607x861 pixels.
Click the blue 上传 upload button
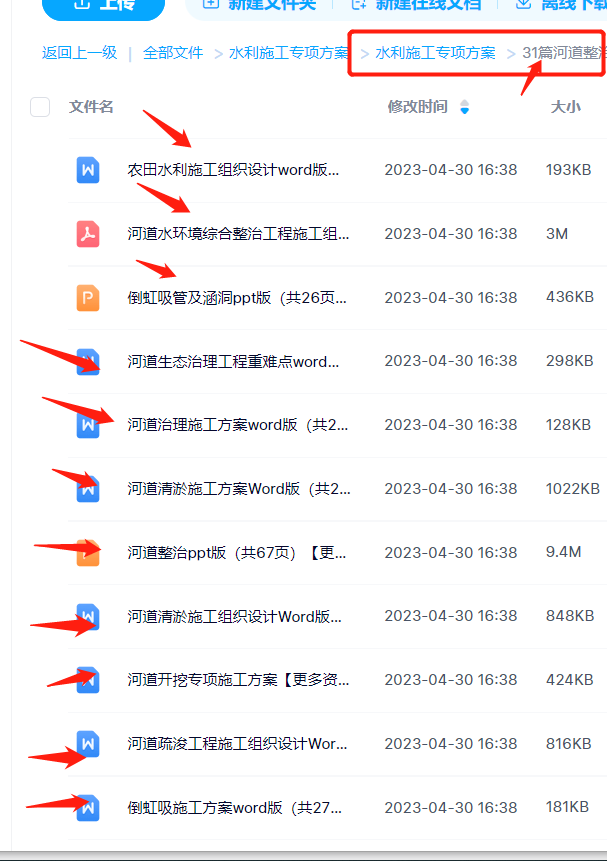coord(103,5)
